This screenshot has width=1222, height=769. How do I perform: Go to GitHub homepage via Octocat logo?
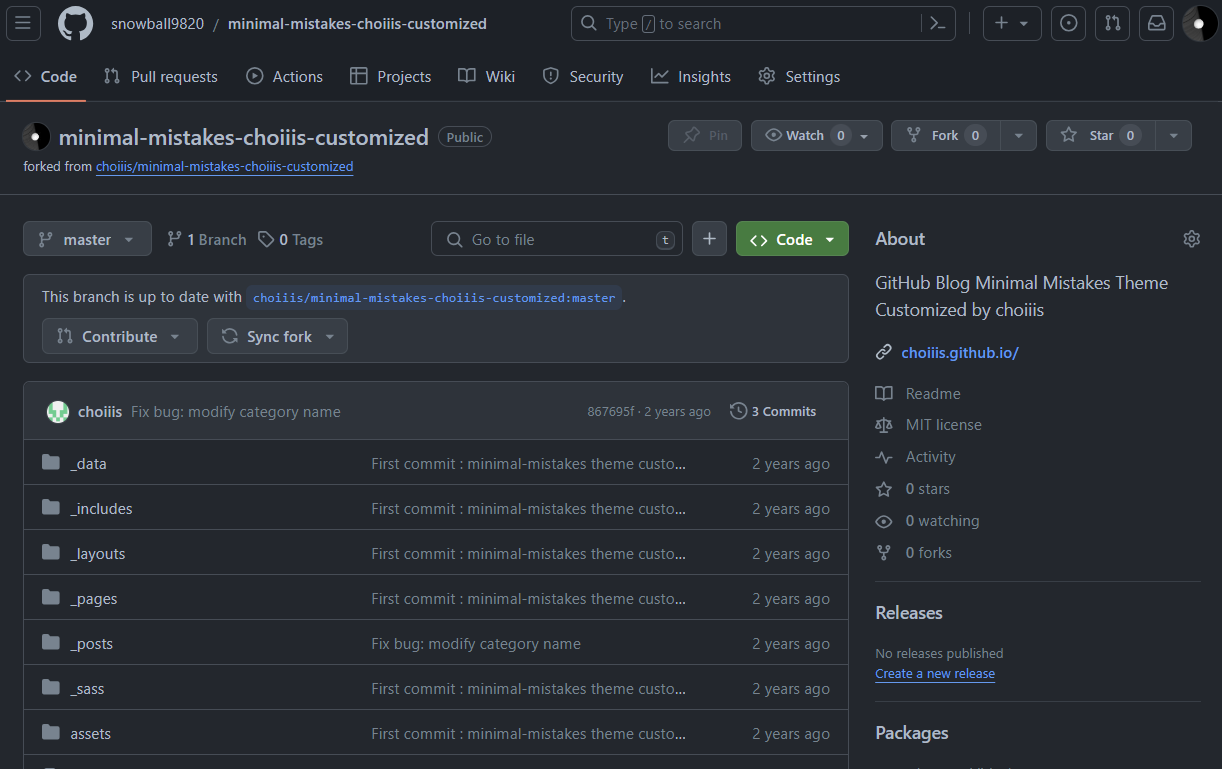(75, 23)
